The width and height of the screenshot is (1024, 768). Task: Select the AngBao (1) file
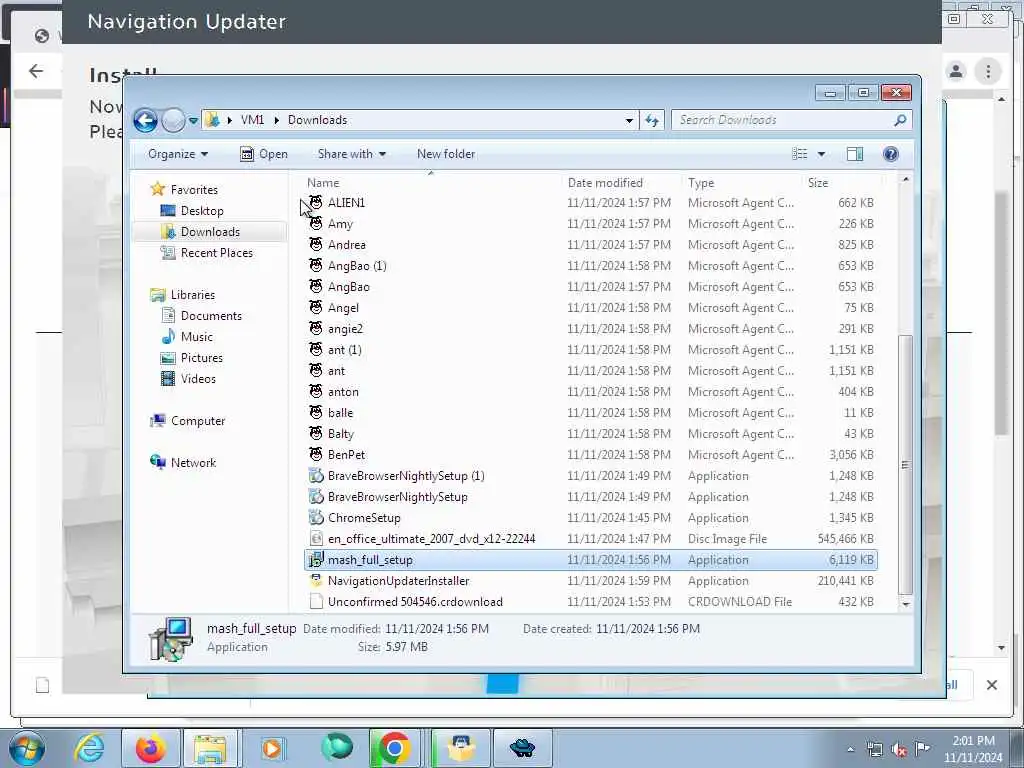(x=357, y=266)
